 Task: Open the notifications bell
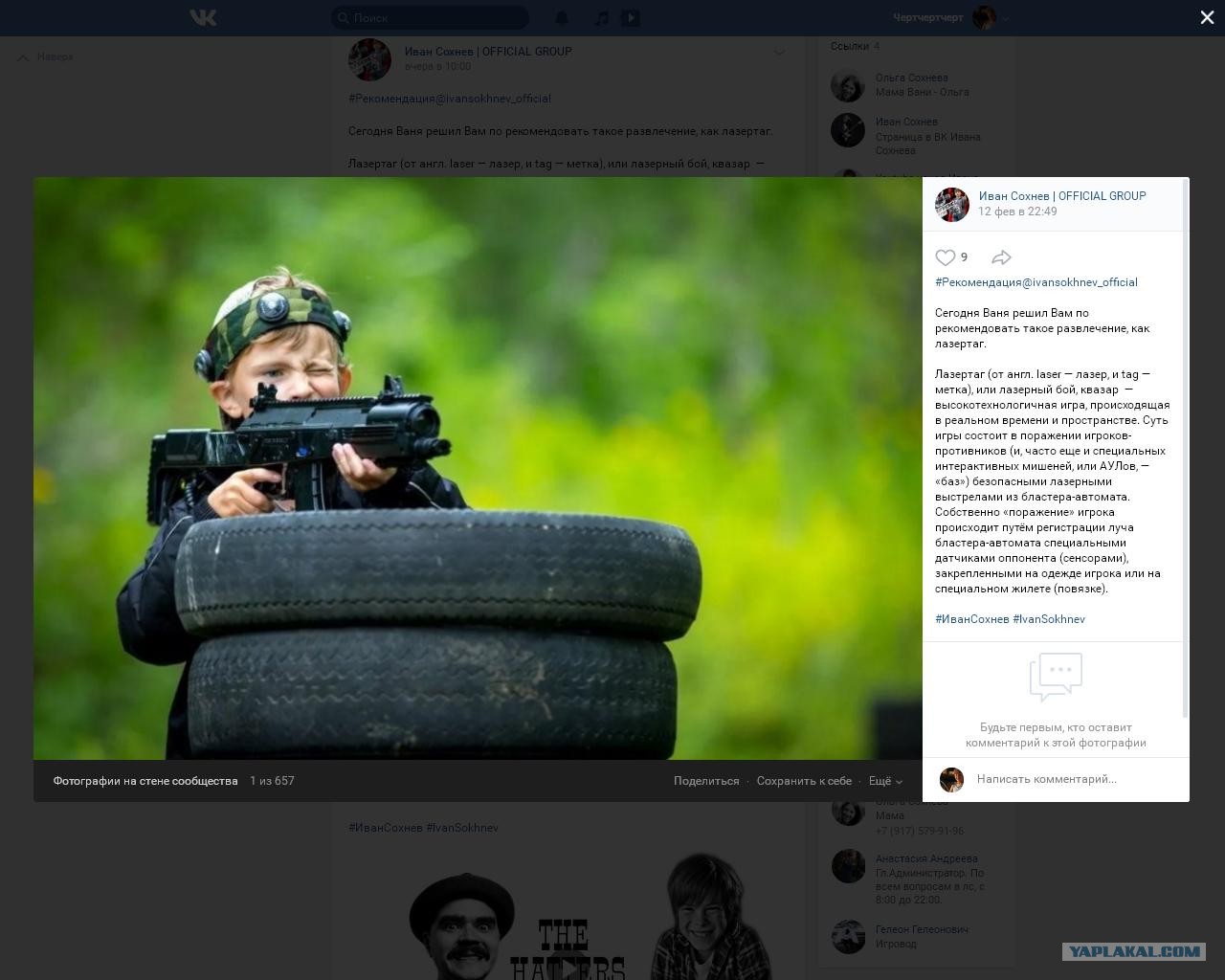coord(562,17)
